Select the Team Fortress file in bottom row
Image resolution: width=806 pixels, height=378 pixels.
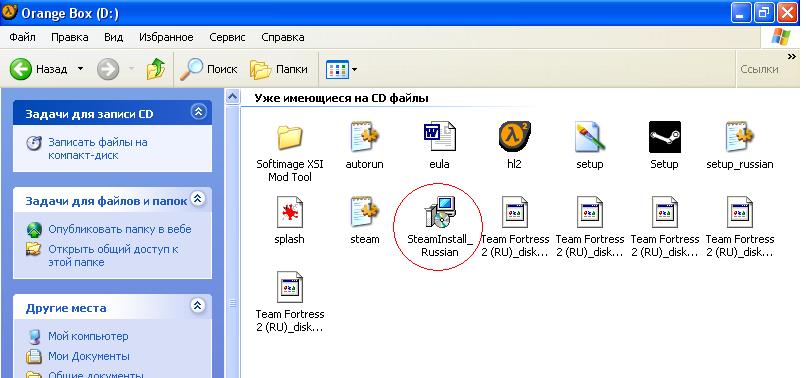290,287
